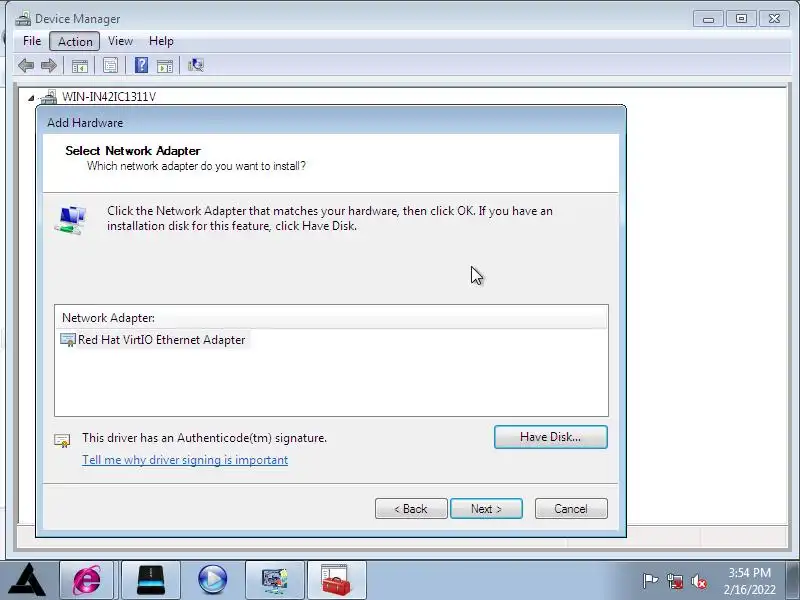
Task: Collapse the WIN-IN42IC1311V tree node
Action: click(31, 97)
